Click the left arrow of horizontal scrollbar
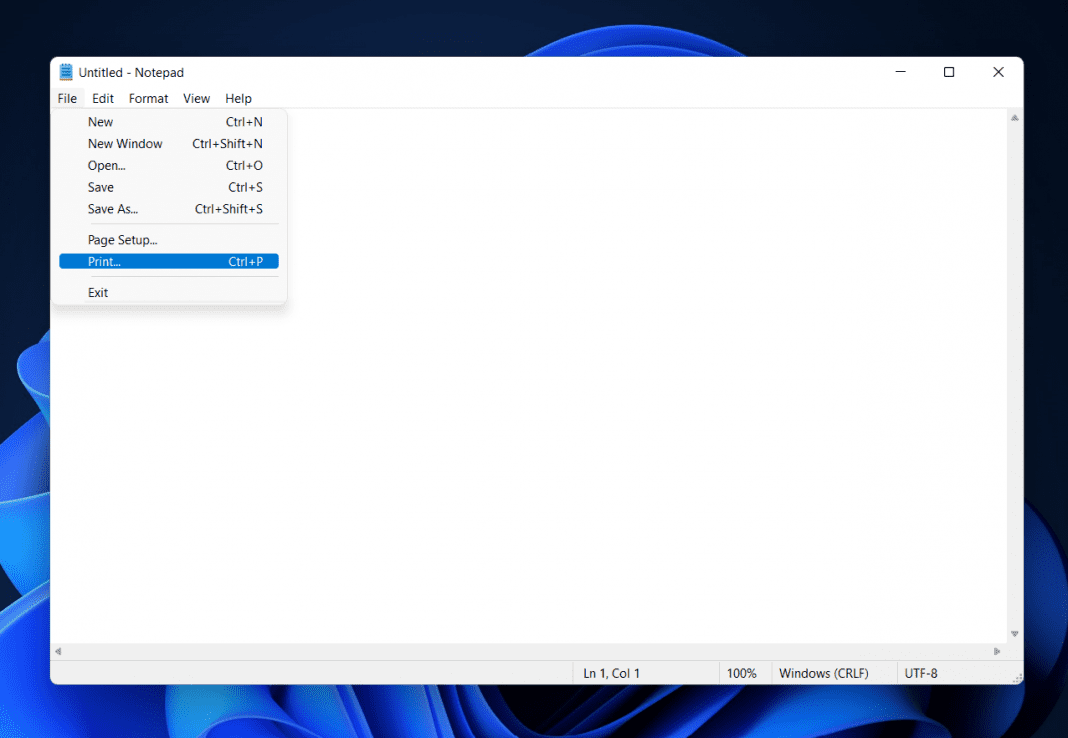 (58, 650)
